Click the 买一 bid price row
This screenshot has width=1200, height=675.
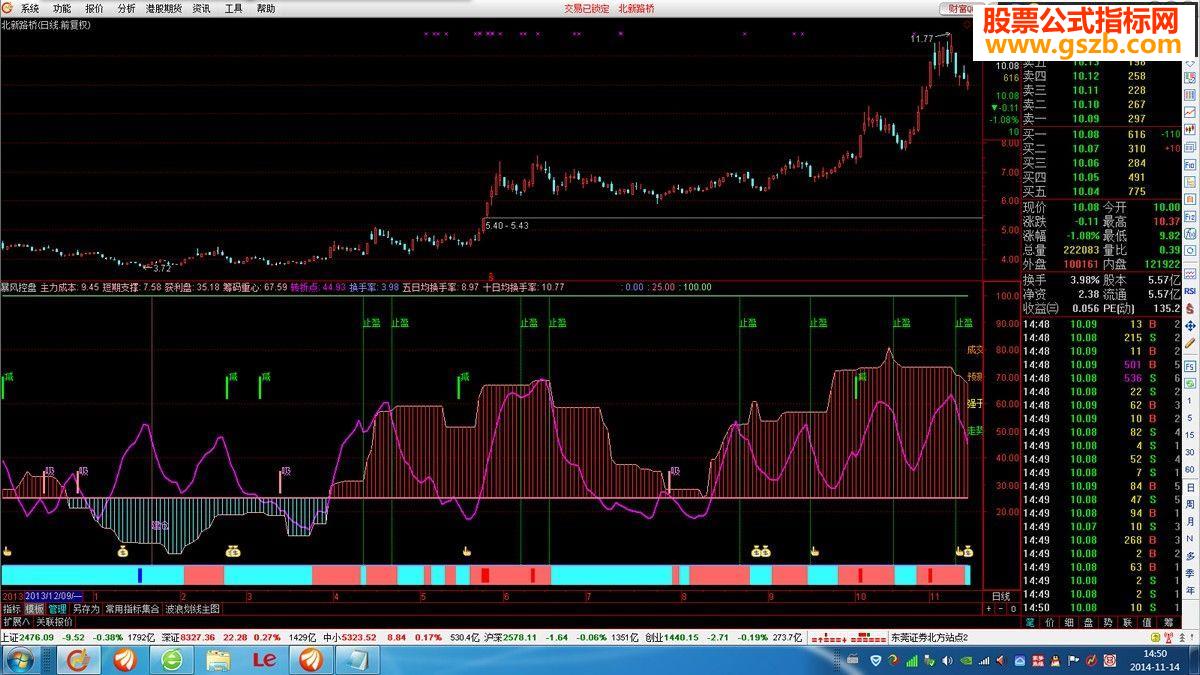[x=1100, y=134]
